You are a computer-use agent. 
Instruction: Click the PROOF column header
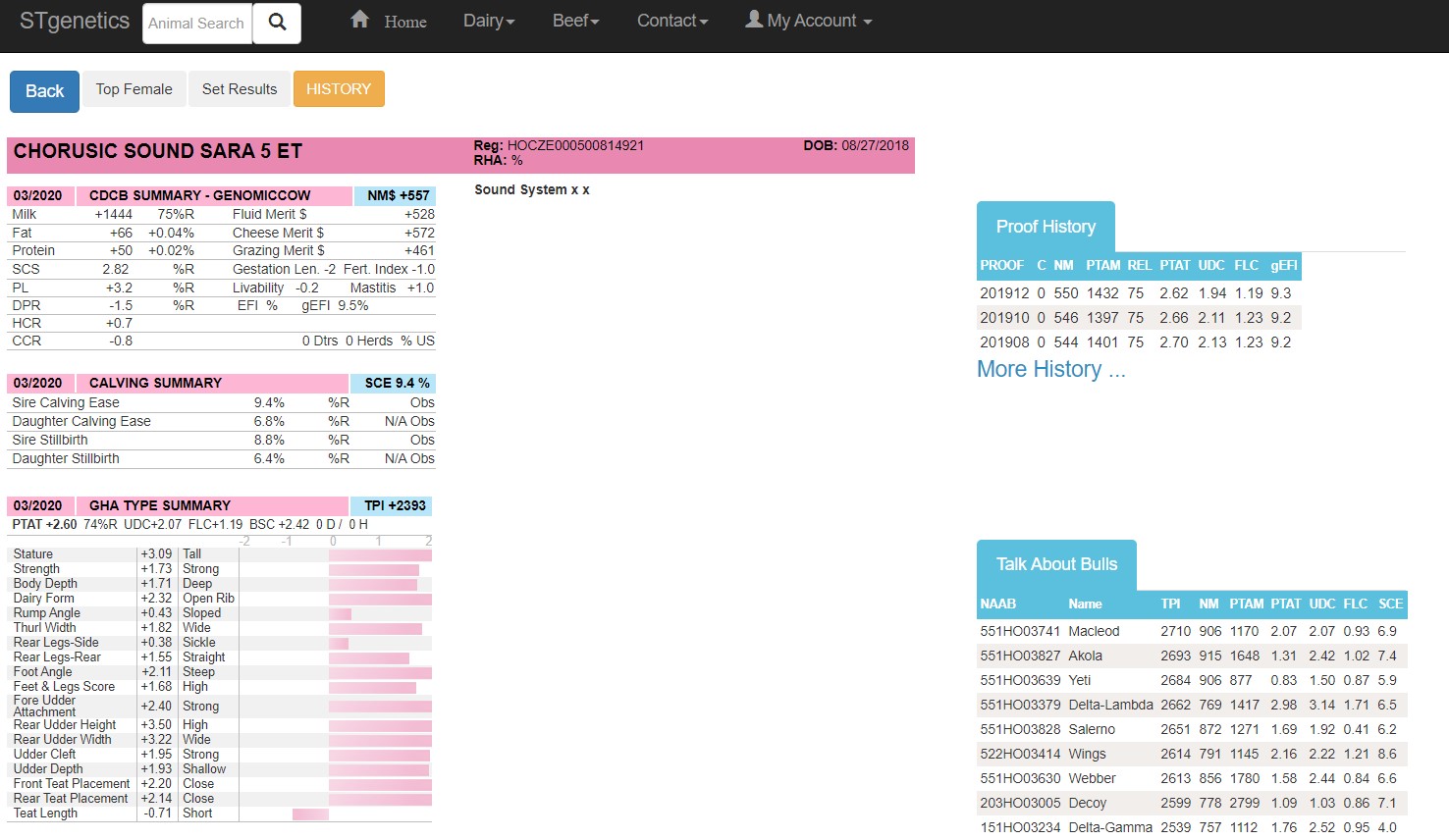click(1001, 265)
